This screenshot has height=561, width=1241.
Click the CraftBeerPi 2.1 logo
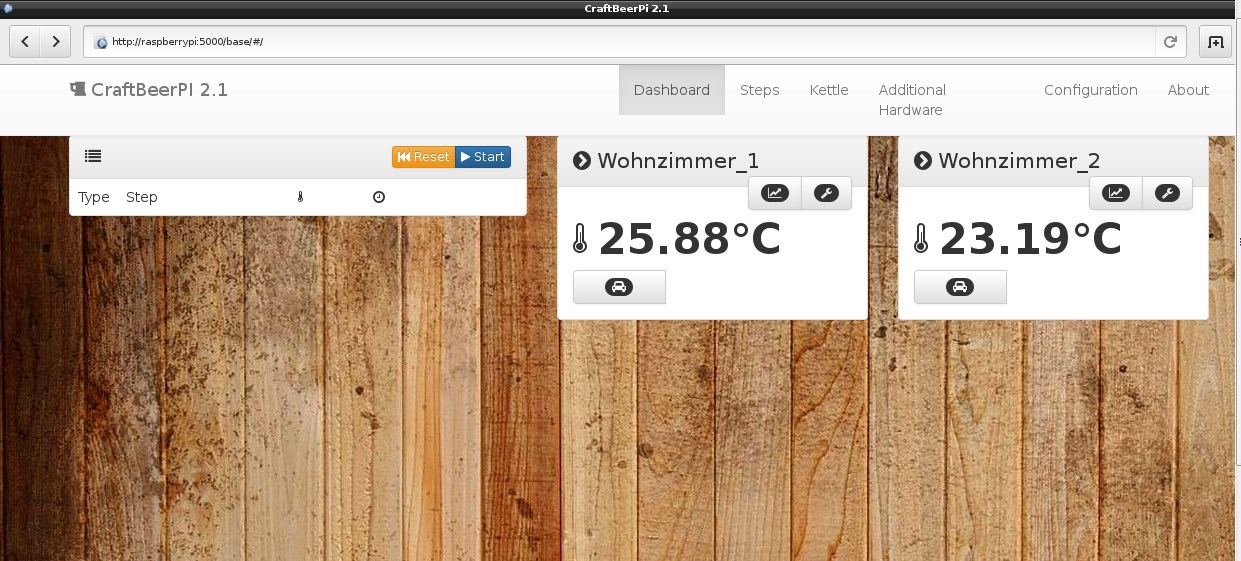(149, 90)
